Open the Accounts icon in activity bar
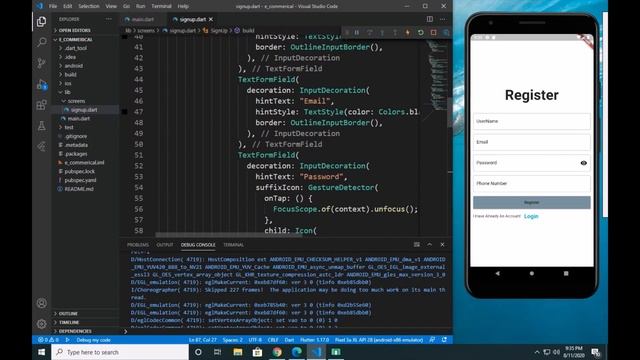 point(41,303)
